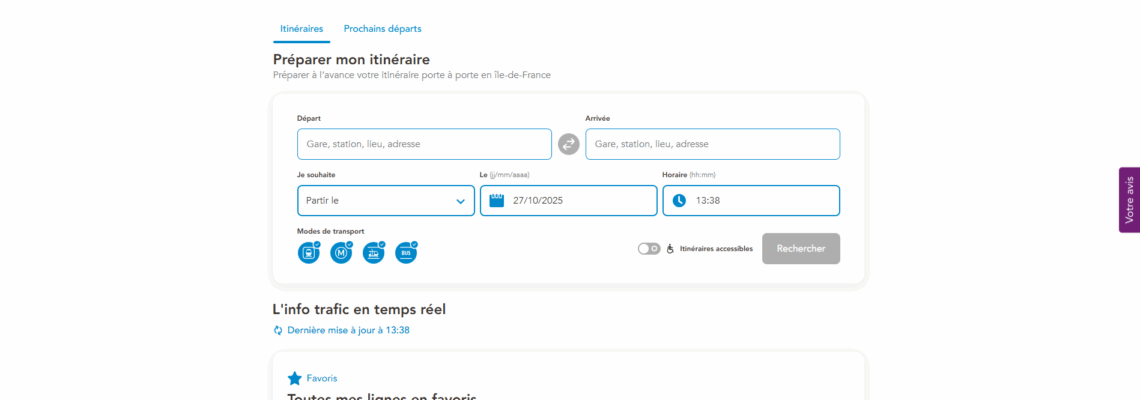Click the Arrivée input field
This screenshot has width=1140, height=400.
point(712,144)
